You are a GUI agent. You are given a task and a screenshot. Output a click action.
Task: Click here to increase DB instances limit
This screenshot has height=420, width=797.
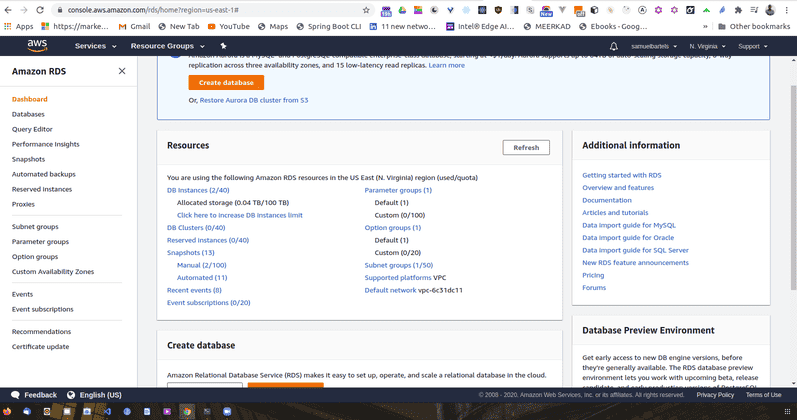(x=239, y=215)
